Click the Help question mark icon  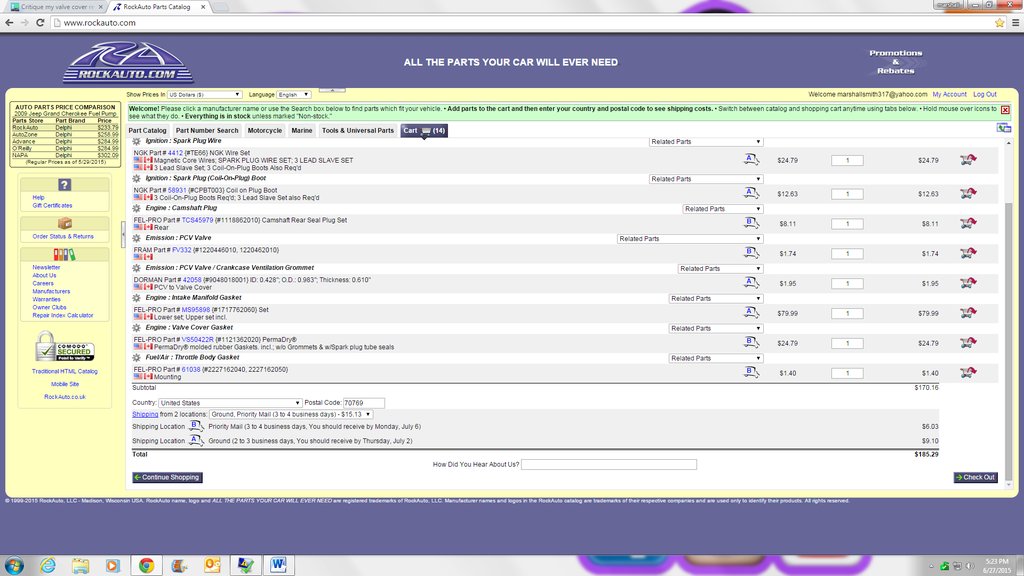[65, 185]
